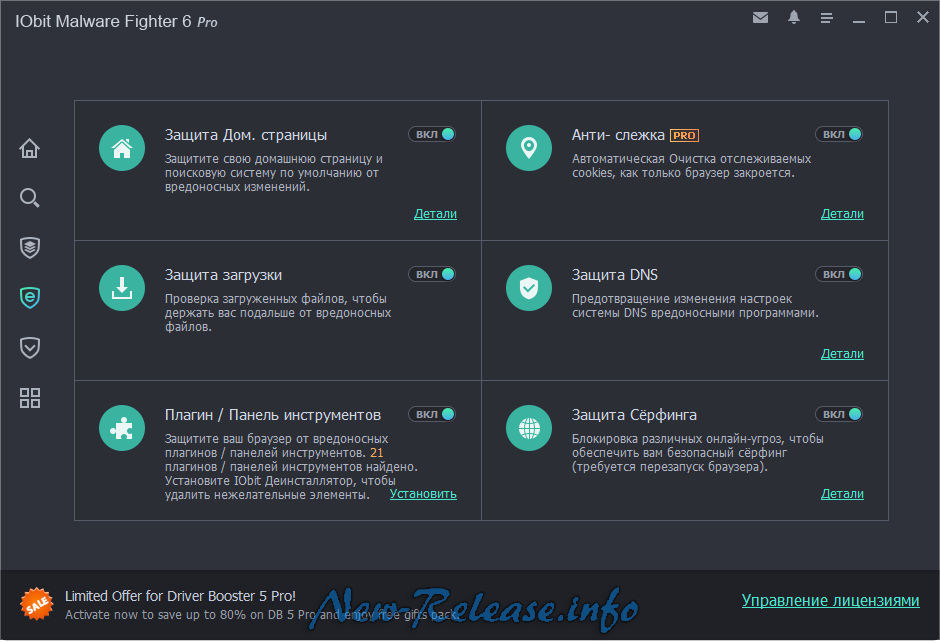Disable the Защита загрузки switch
The image size is (940, 642).
click(432, 274)
